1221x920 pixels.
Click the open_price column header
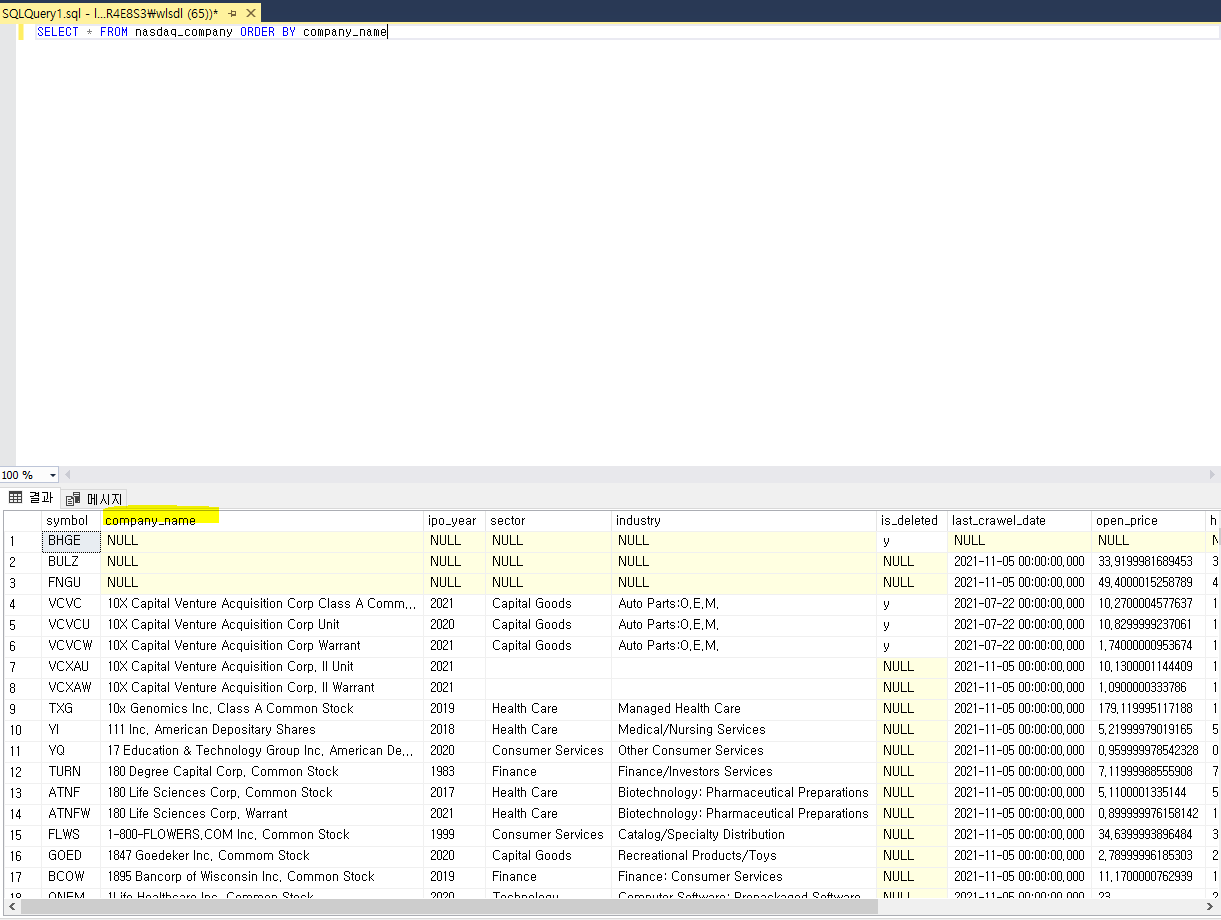pyautogui.click(x=1149, y=520)
